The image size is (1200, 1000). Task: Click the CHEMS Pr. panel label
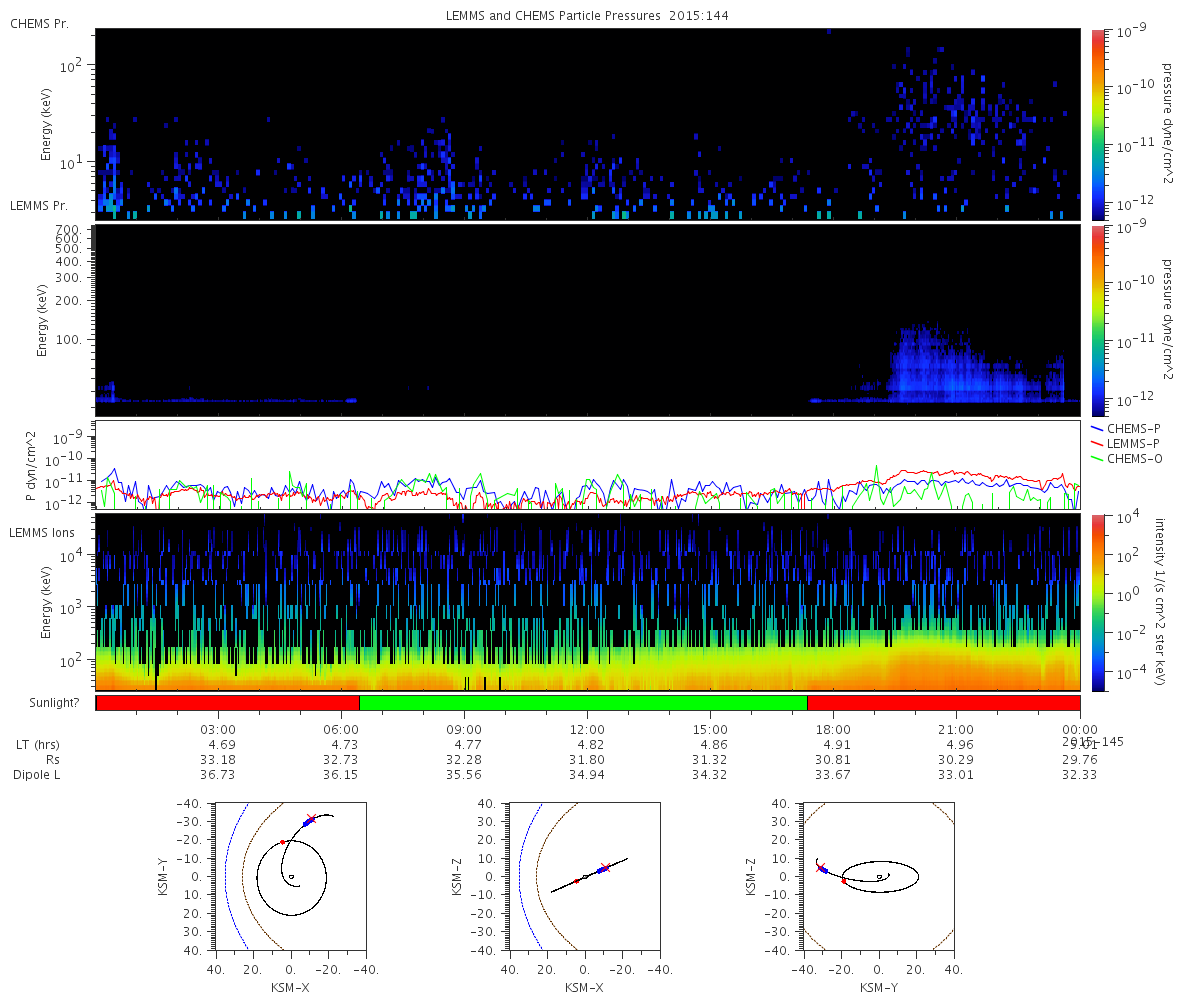(x=39, y=22)
